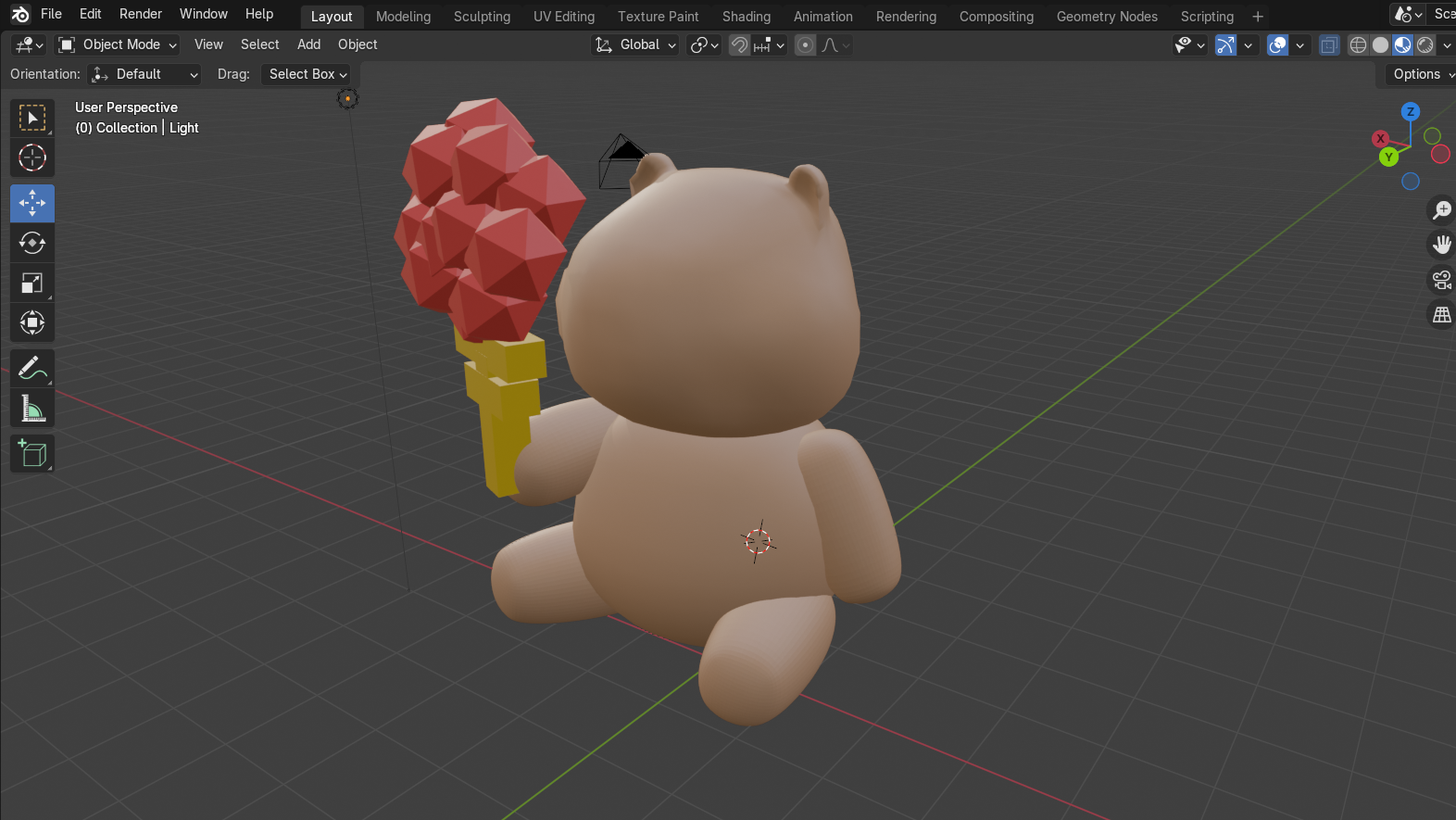
Task: Switch to Material Preview shading sphere
Action: coord(1403,45)
